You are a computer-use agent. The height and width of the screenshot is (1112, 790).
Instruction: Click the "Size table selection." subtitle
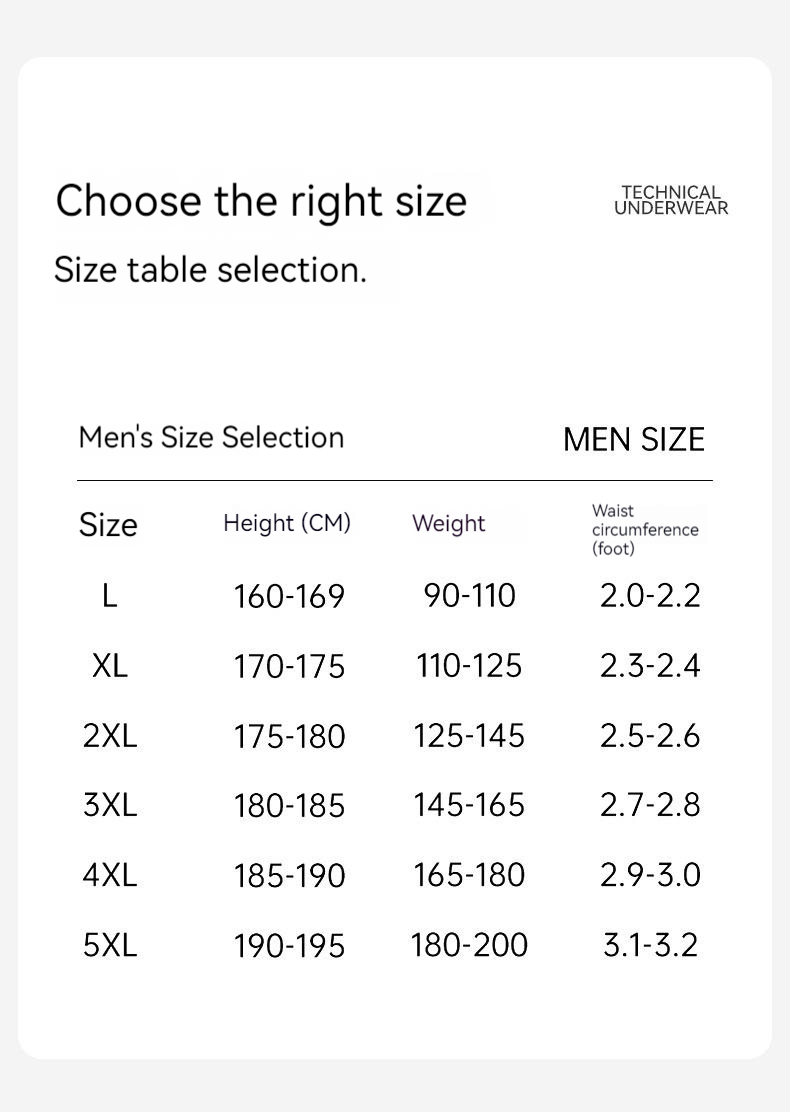[210, 270]
